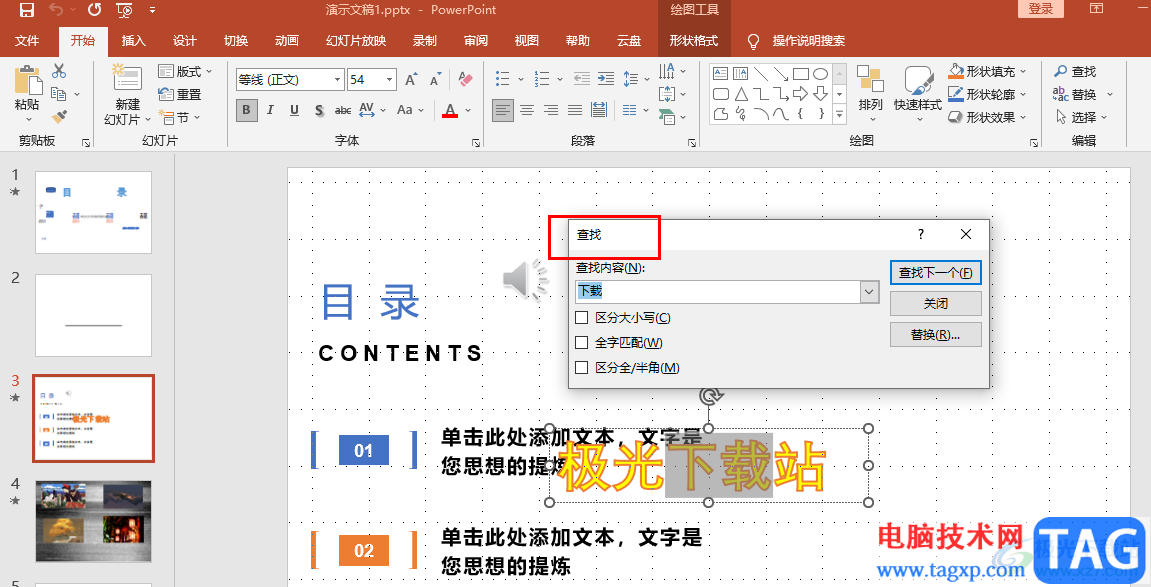Click the Cut scissors icon
Image resolution: width=1151 pixels, height=587 pixels.
click(59, 71)
